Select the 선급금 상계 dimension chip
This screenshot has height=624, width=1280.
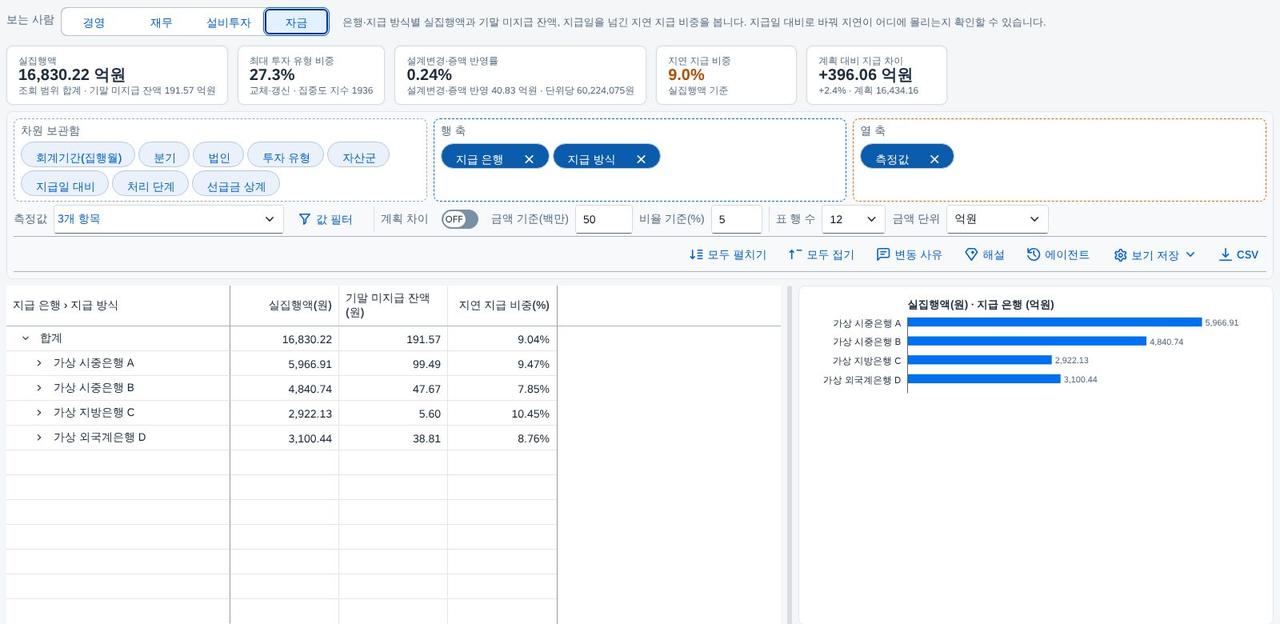coord(236,186)
